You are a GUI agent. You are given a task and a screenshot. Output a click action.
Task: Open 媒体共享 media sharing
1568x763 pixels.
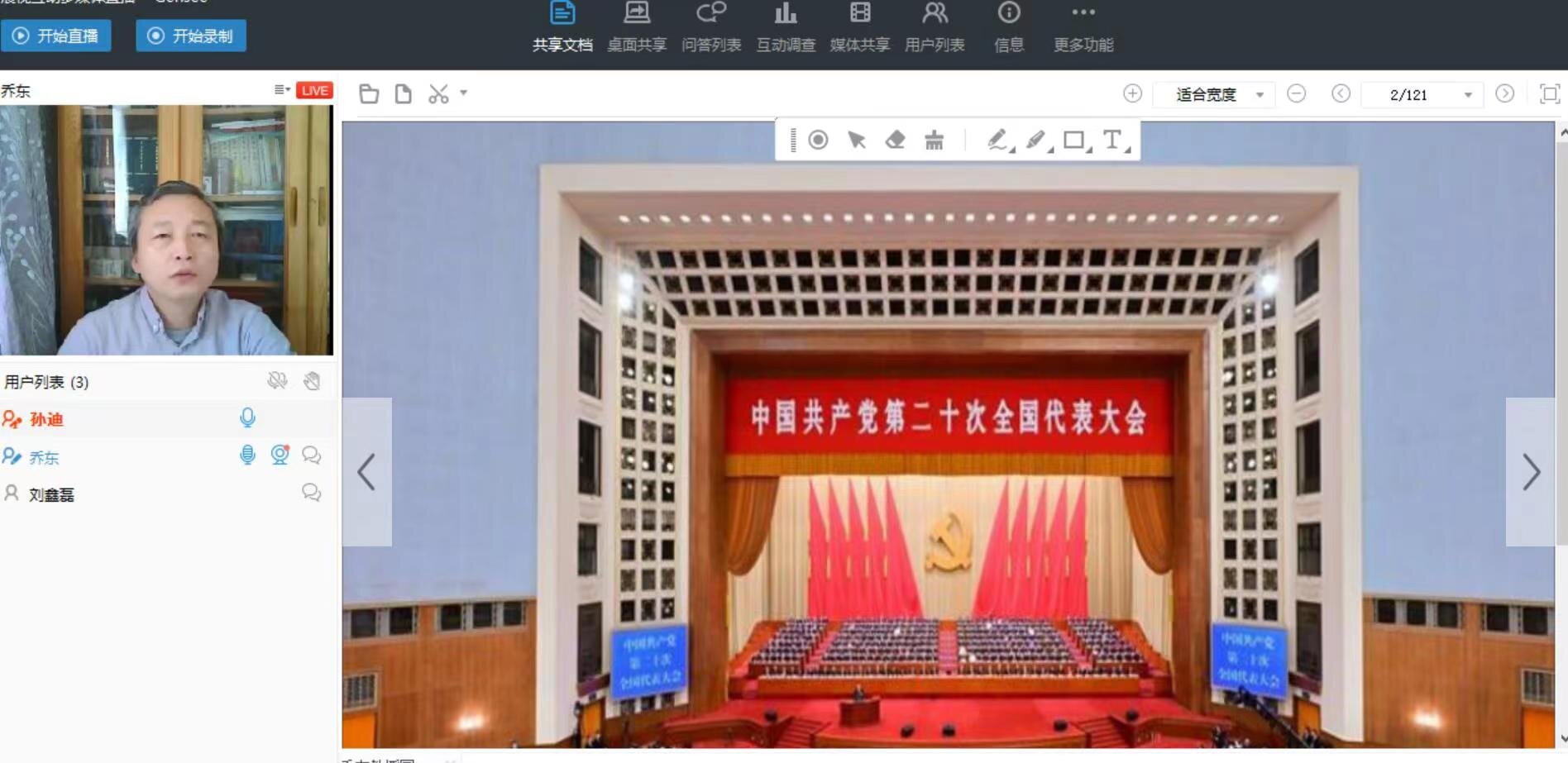[860, 28]
